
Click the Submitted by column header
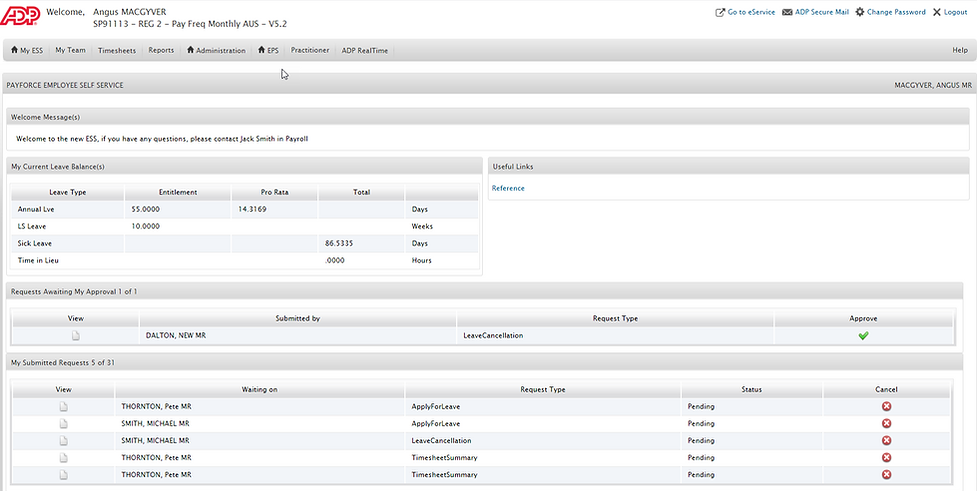pyautogui.click(x=298, y=318)
